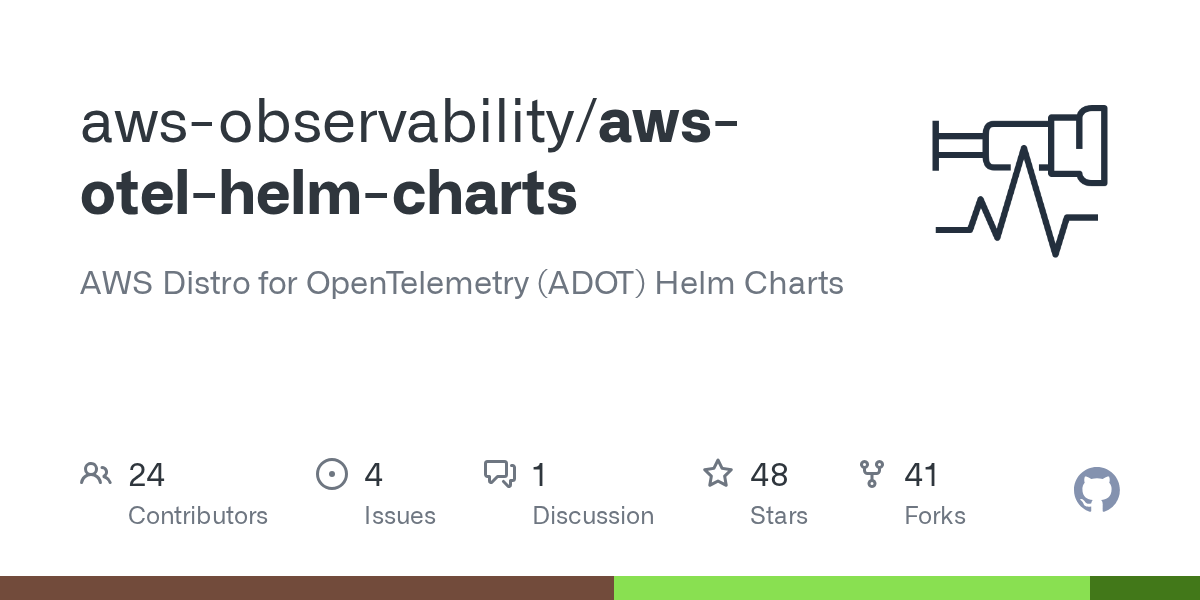Viewport: 1200px width, 600px height.
Task: Click the discussion speech bubbles icon
Action: pos(499,474)
